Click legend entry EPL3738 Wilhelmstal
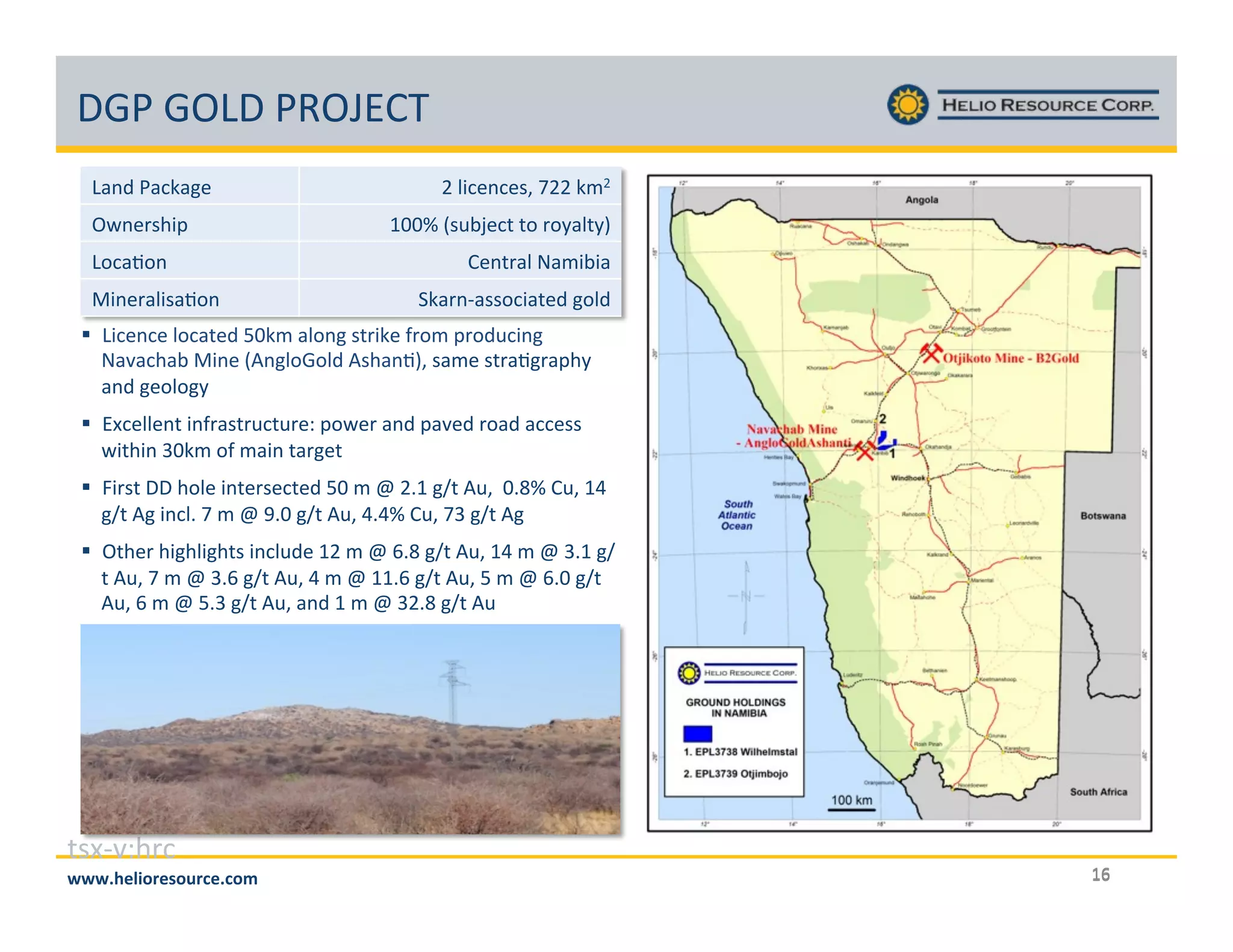This screenshot has width=1233, height=952. click(740, 752)
